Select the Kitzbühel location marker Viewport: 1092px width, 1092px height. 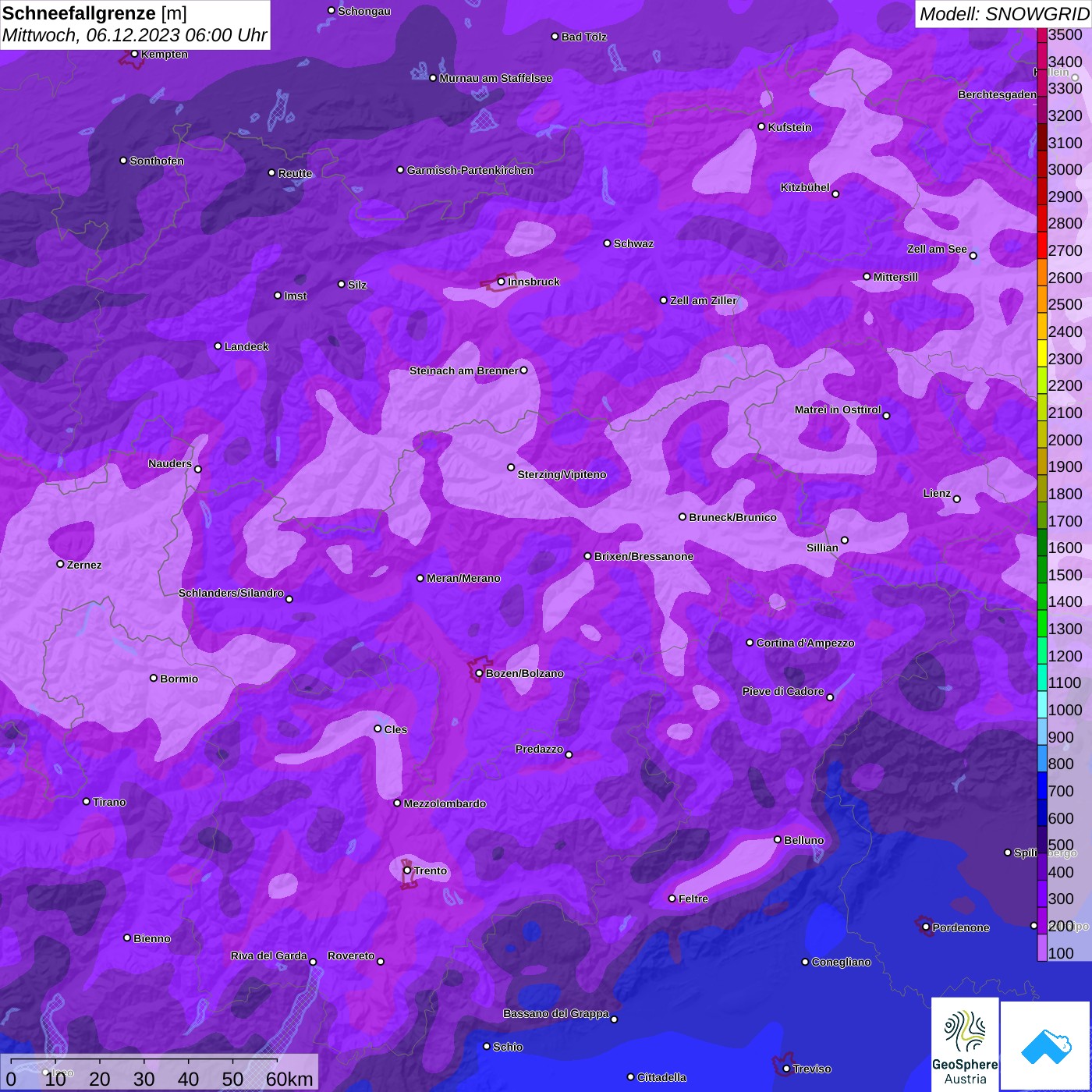click(835, 193)
